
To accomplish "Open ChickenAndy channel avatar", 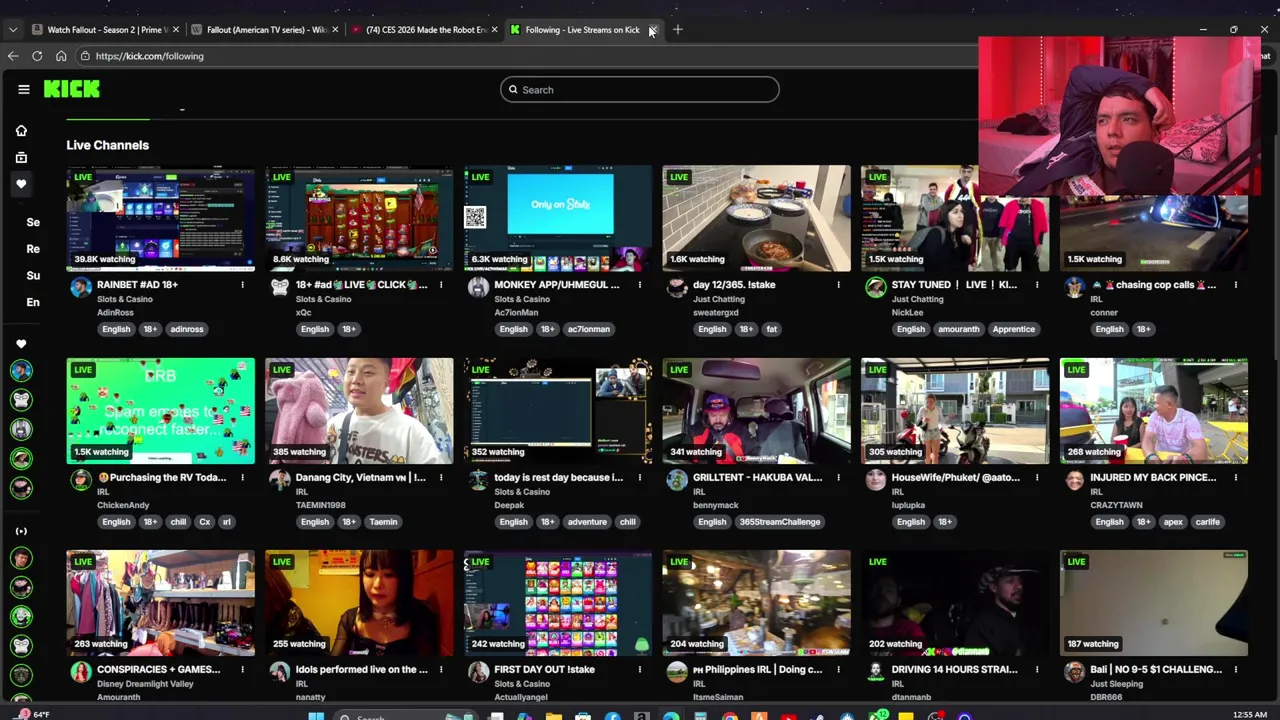I will [x=81, y=481].
